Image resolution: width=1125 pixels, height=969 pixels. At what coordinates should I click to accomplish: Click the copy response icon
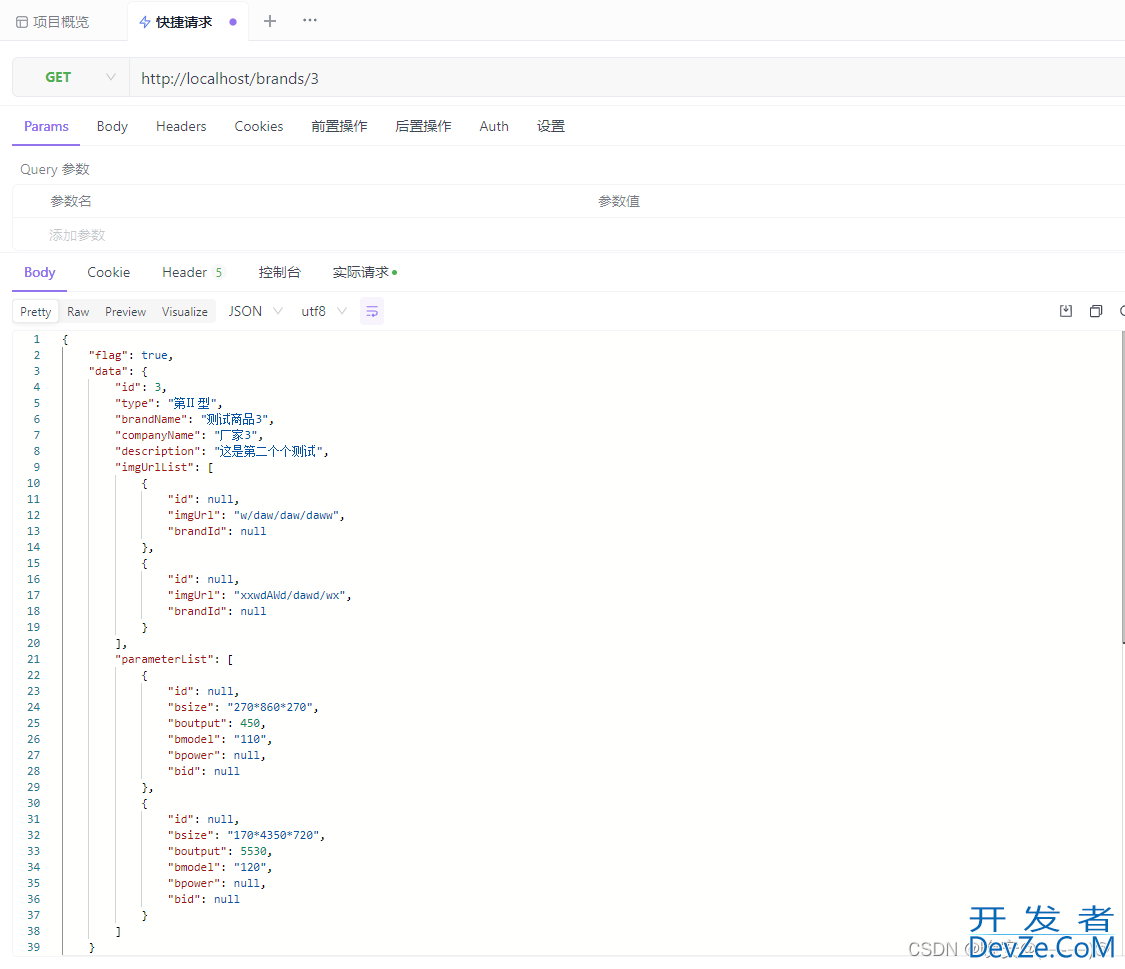click(x=1096, y=311)
